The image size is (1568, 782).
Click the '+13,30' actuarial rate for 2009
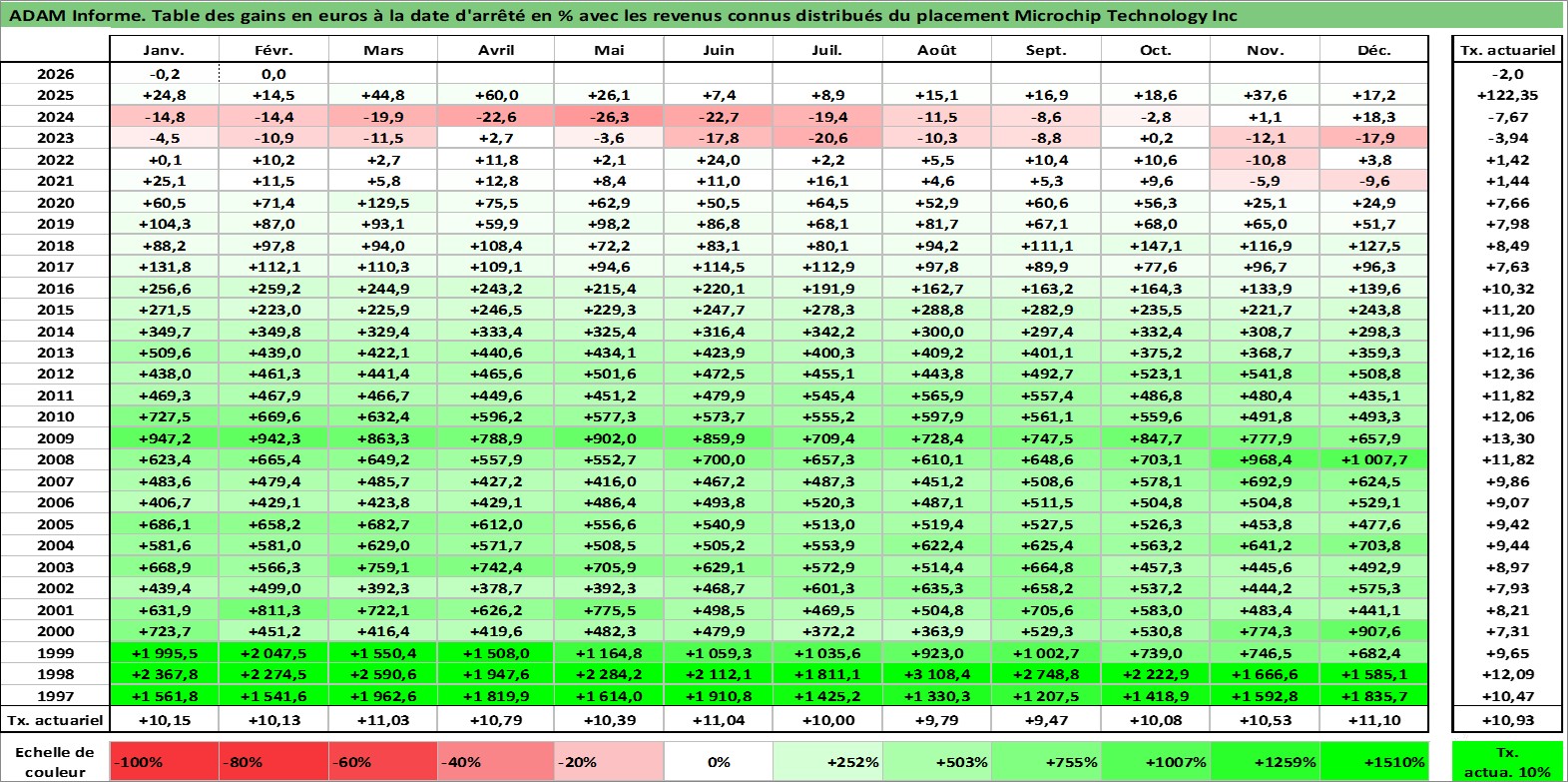point(1507,438)
